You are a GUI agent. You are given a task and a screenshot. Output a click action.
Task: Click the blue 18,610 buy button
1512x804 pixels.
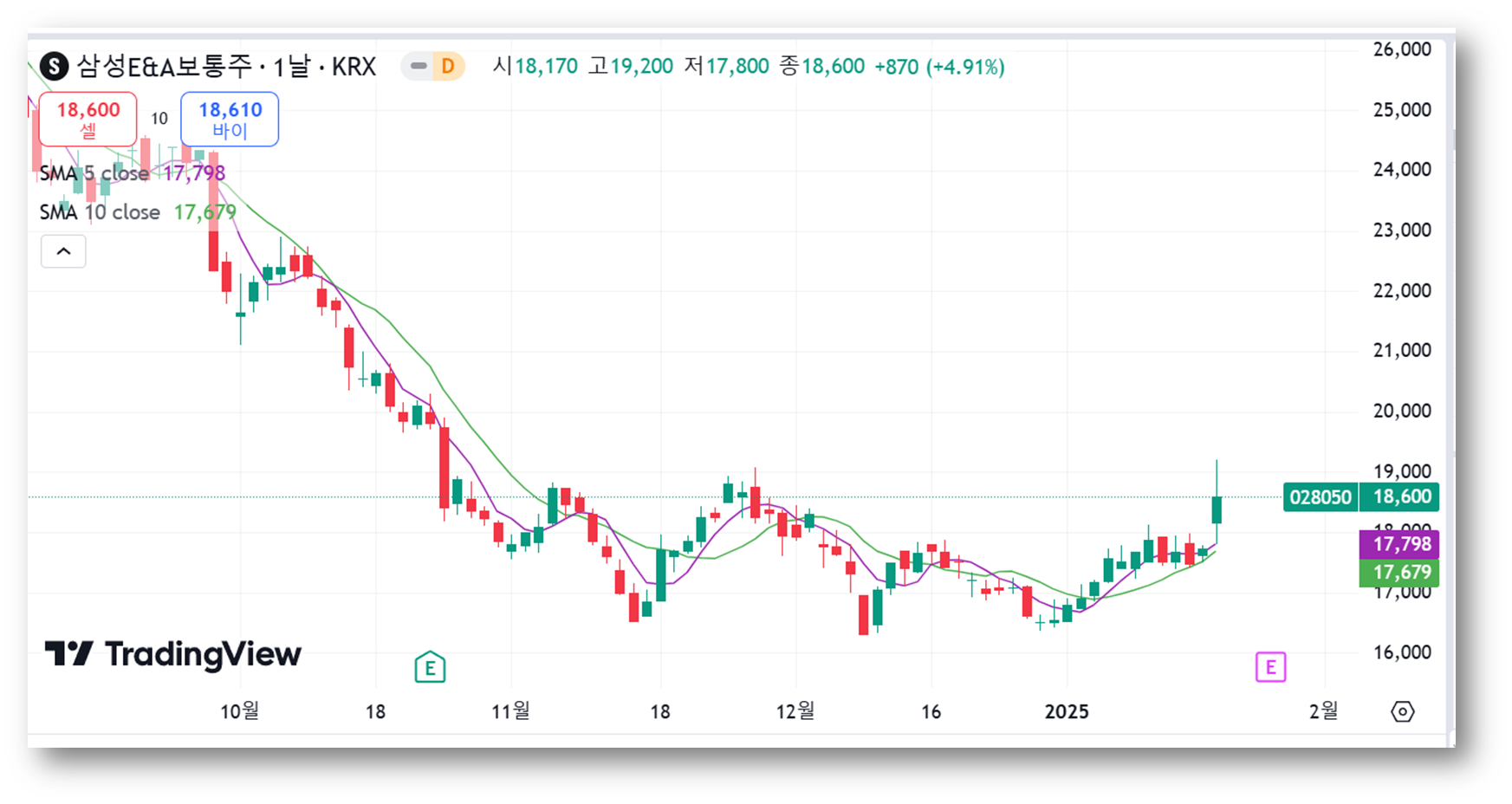tap(230, 119)
